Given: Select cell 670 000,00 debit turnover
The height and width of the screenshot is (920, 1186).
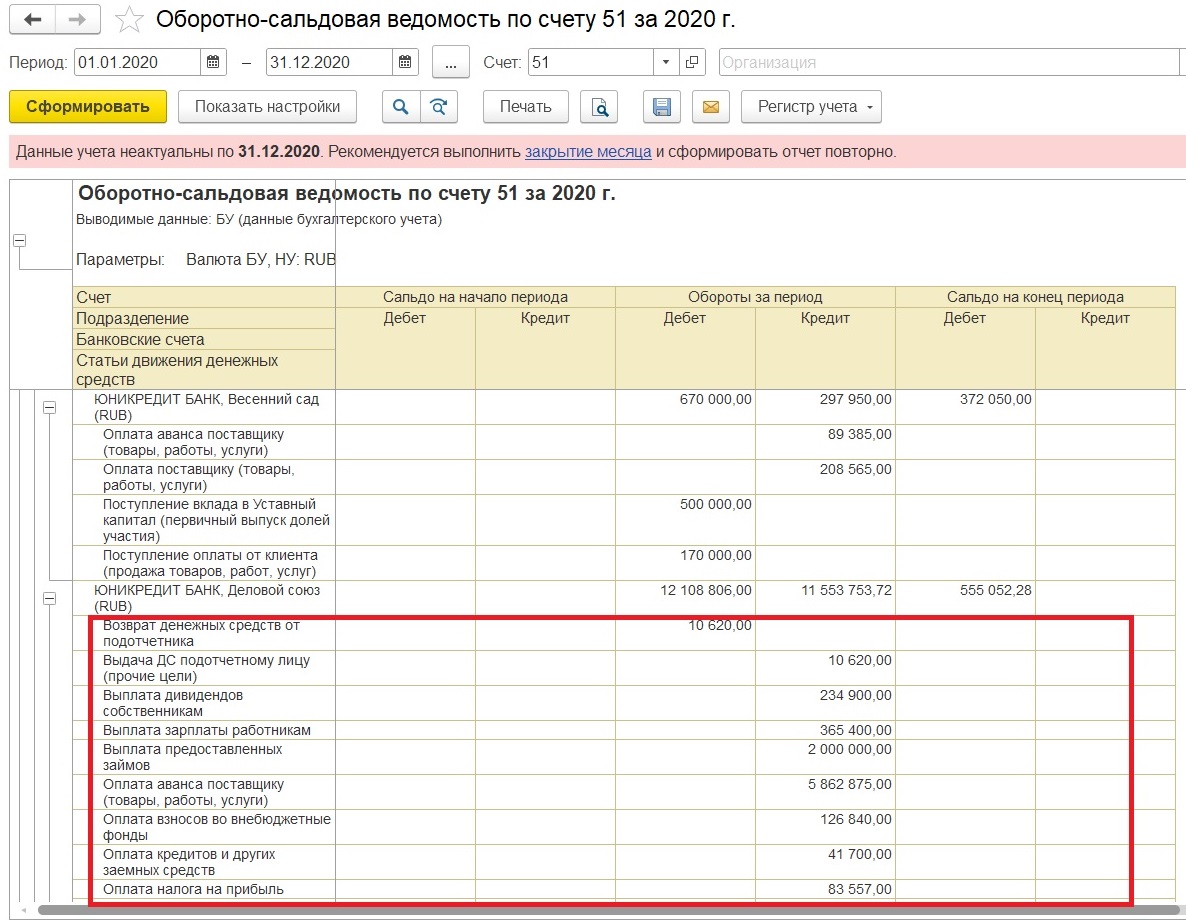Looking at the screenshot, I should 685,407.
